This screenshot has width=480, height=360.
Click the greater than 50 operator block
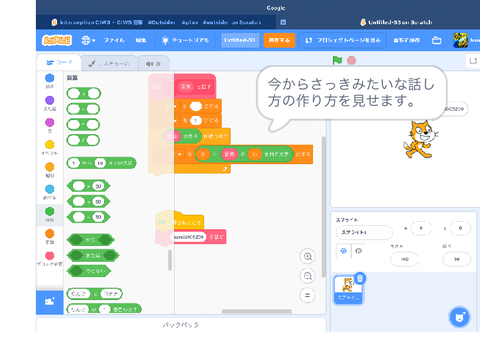(x=89, y=186)
